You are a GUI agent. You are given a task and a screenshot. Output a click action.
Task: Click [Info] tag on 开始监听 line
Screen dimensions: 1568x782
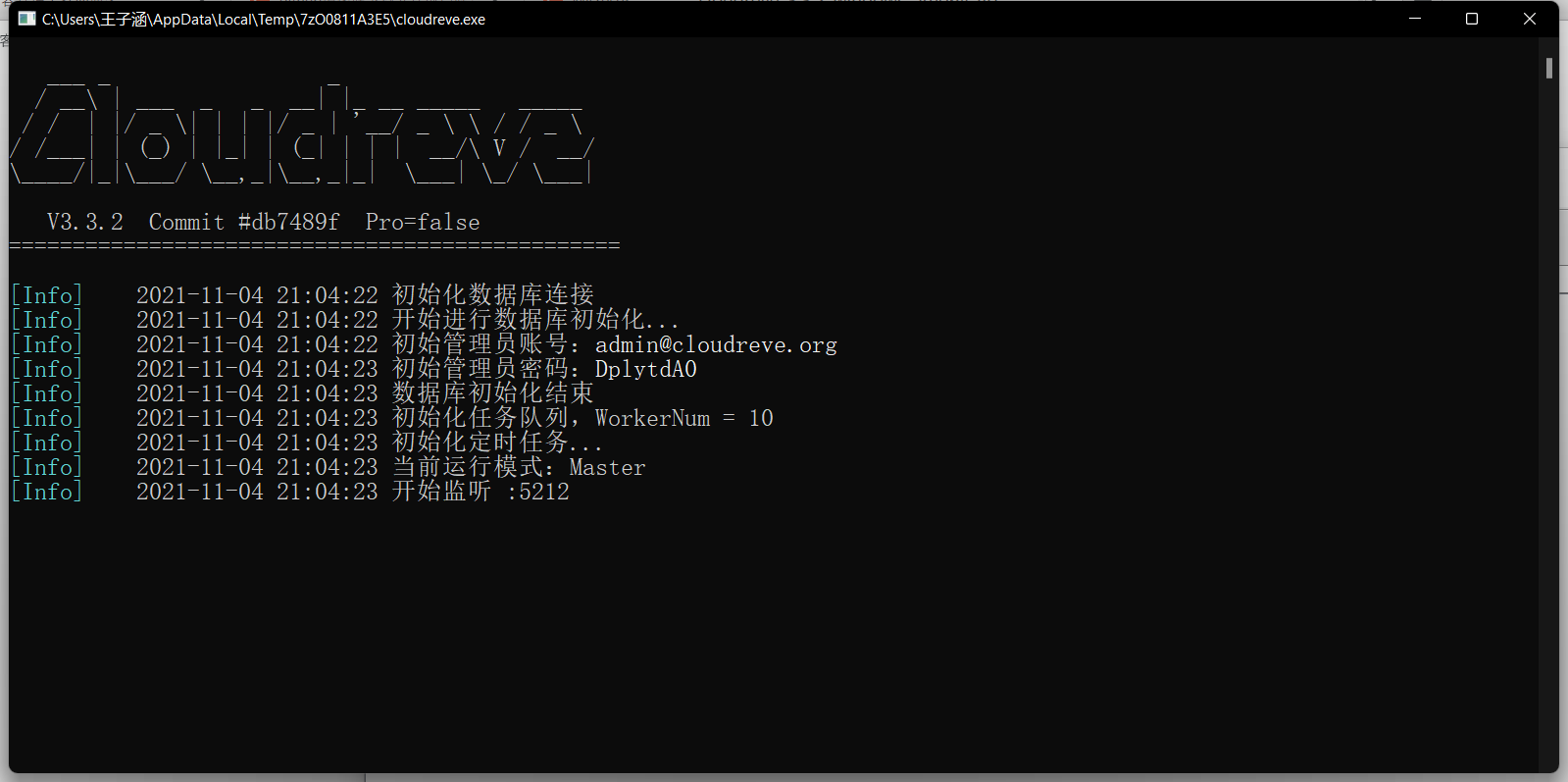(47, 492)
